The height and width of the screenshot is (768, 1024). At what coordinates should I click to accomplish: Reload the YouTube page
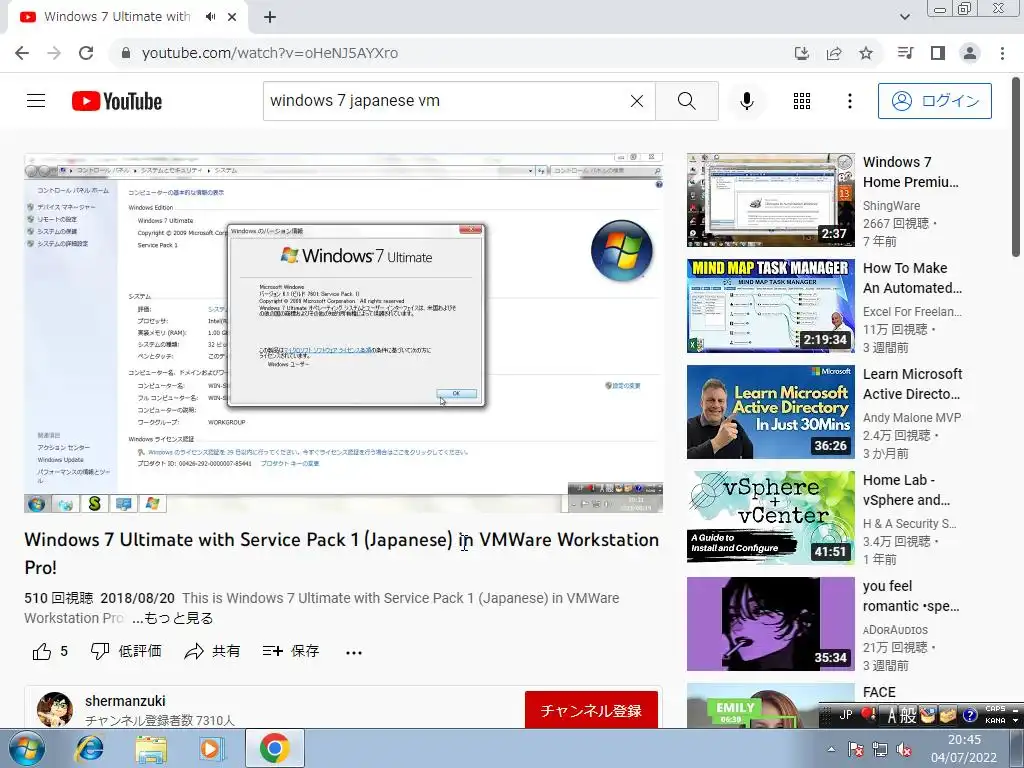point(86,53)
